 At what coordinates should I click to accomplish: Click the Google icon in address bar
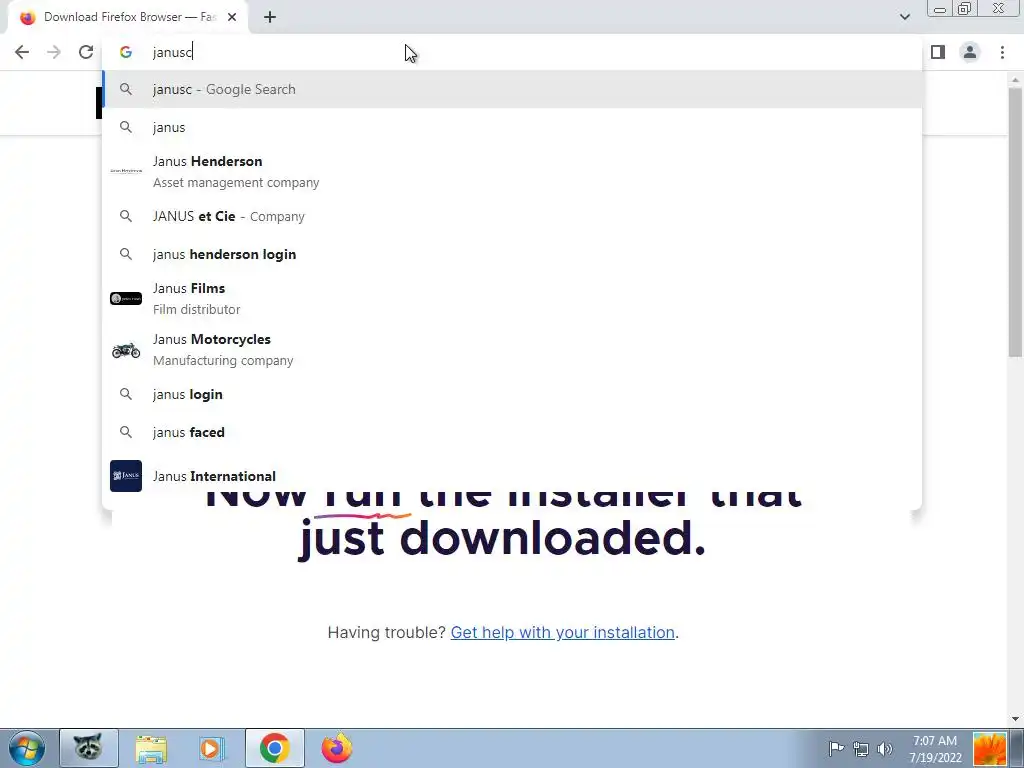pos(126,52)
